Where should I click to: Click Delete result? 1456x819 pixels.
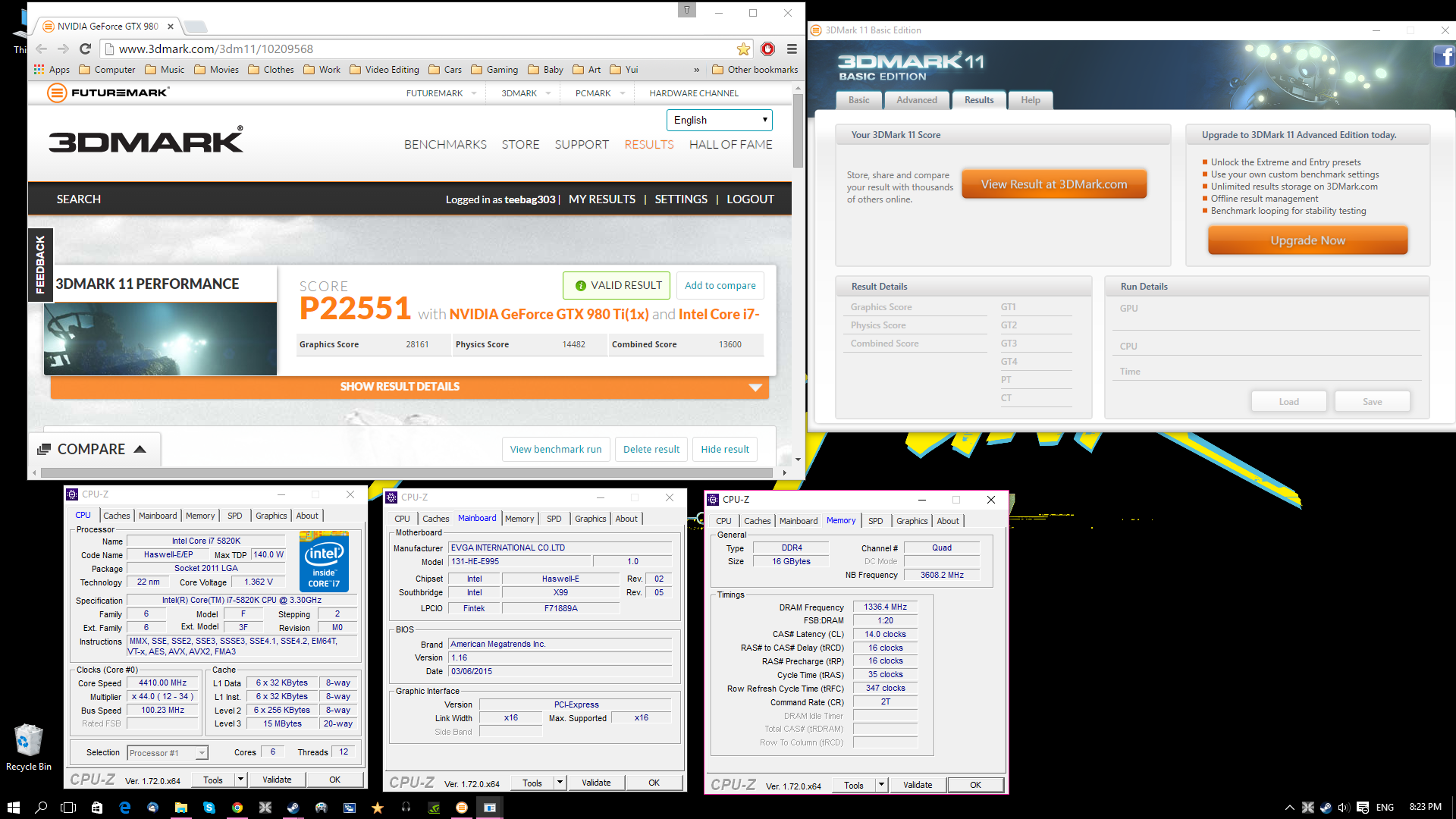click(x=651, y=449)
